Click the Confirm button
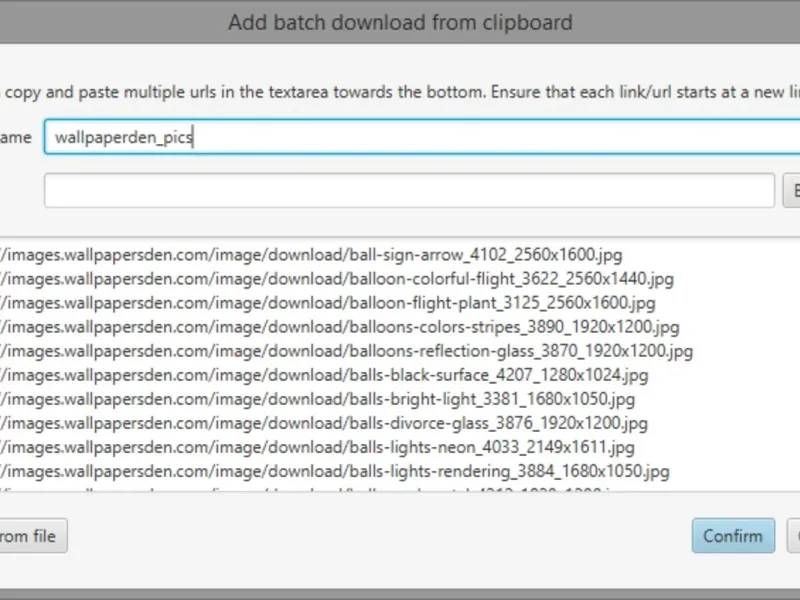Image resolution: width=800 pixels, height=600 pixels. (x=733, y=536)
